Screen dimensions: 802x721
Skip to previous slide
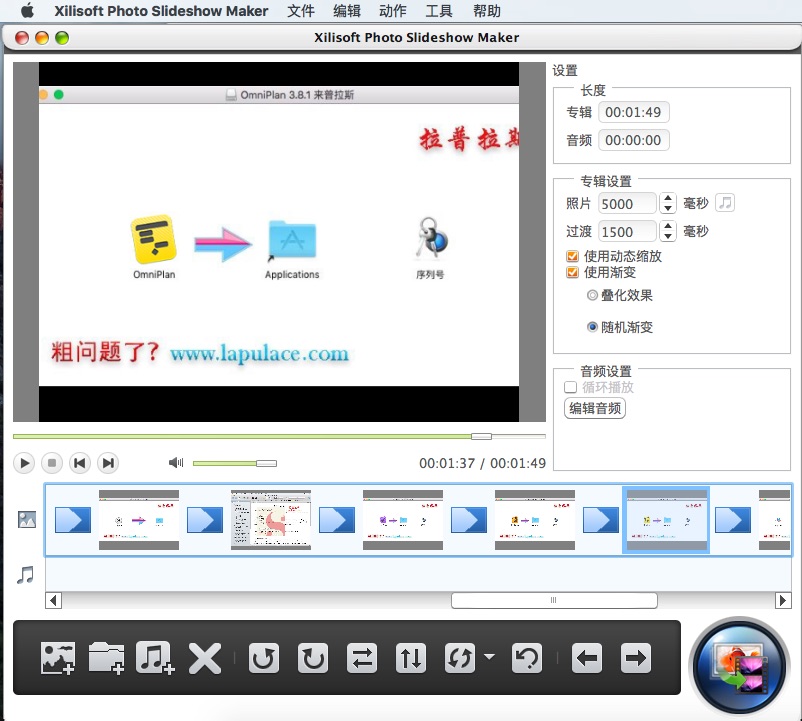tap(80, 463)
